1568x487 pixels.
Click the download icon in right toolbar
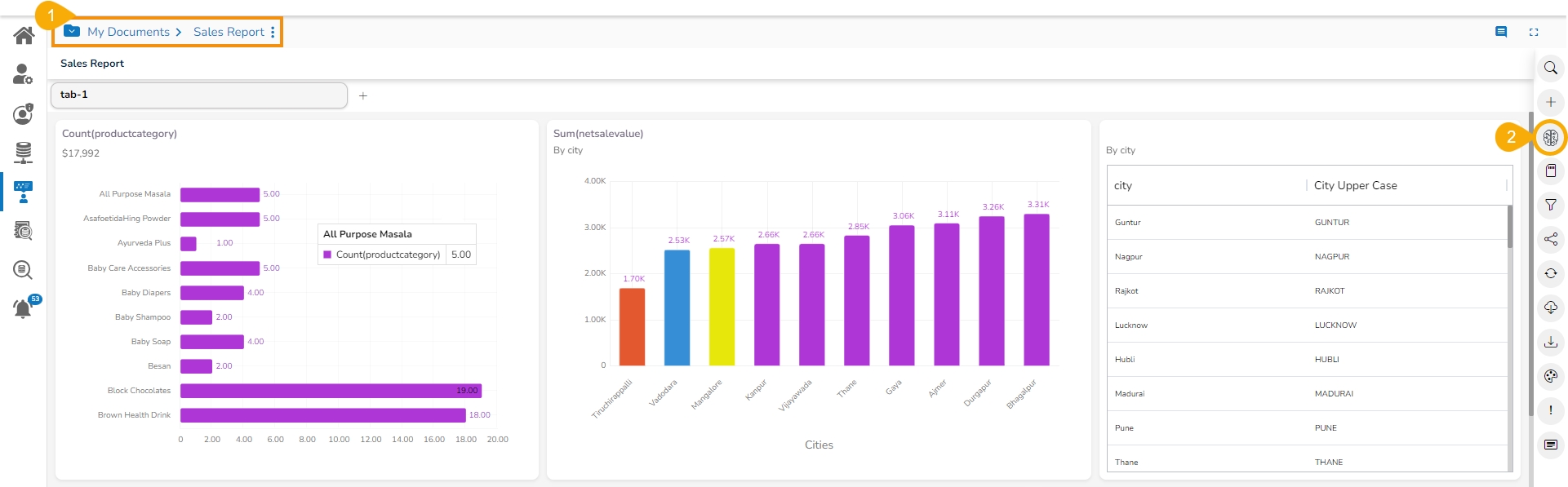click(1550, 342)
